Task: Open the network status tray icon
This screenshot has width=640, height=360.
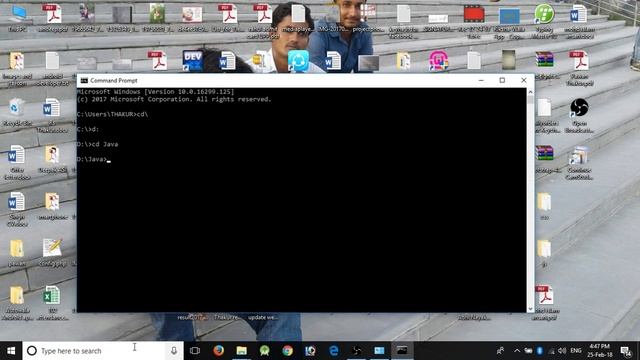Action: pos(551,351)
